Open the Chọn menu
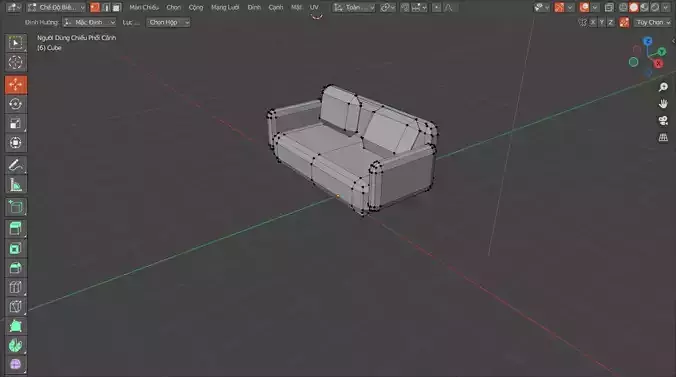This screenshot has height=377, width=676. click(174, 7)
